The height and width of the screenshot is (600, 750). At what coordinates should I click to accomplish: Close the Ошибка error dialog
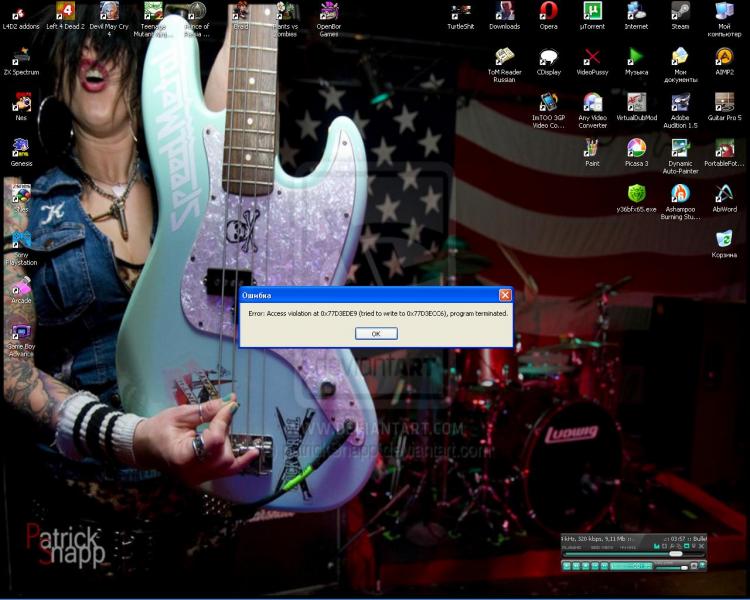[x=505, y=295]
